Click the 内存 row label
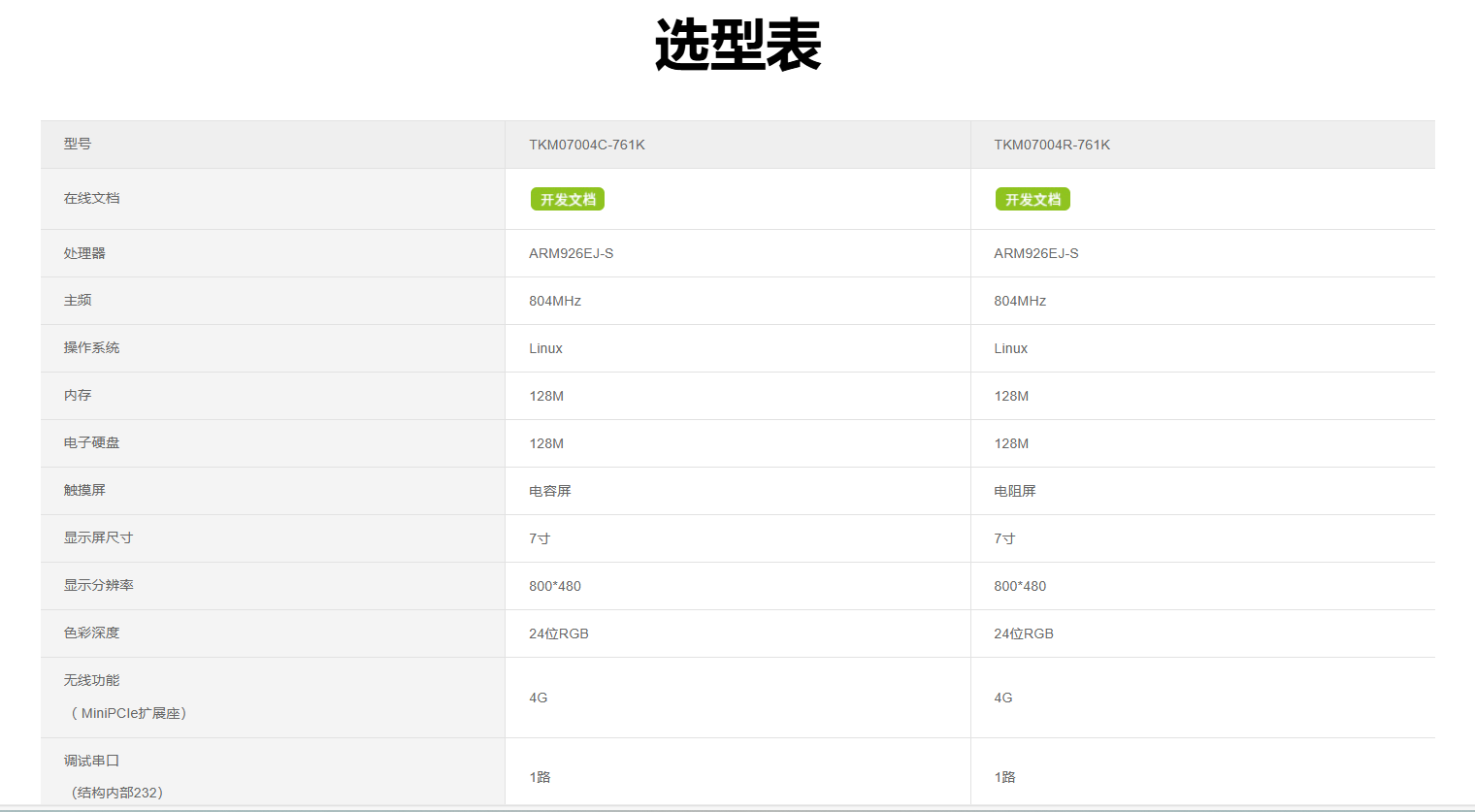 [x=78, y=395]
